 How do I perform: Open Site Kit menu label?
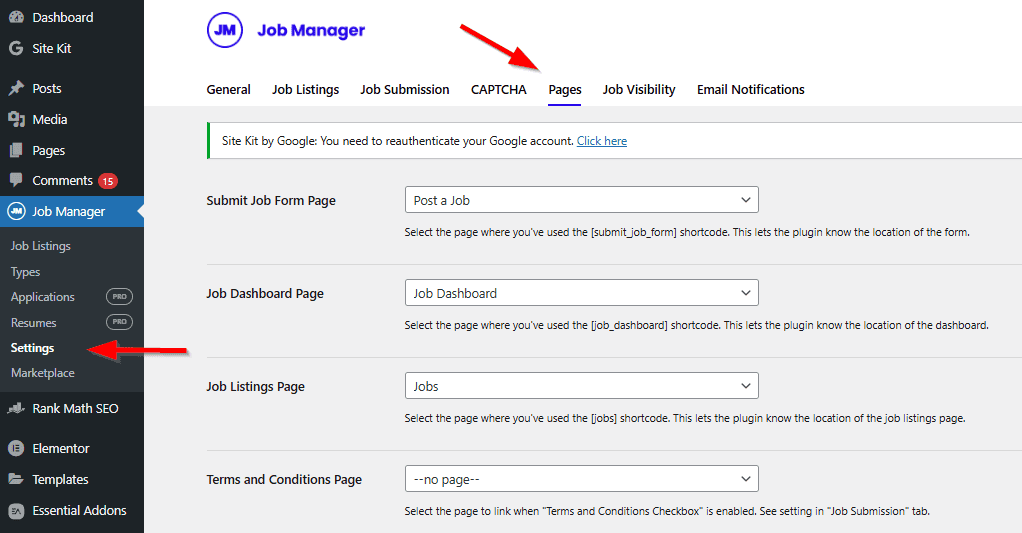(51, 48)
